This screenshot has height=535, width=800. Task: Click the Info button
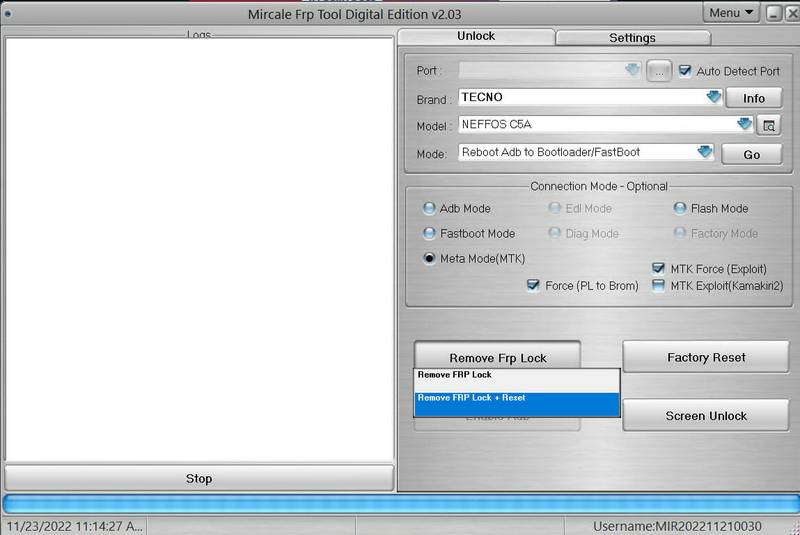[754, 98]
